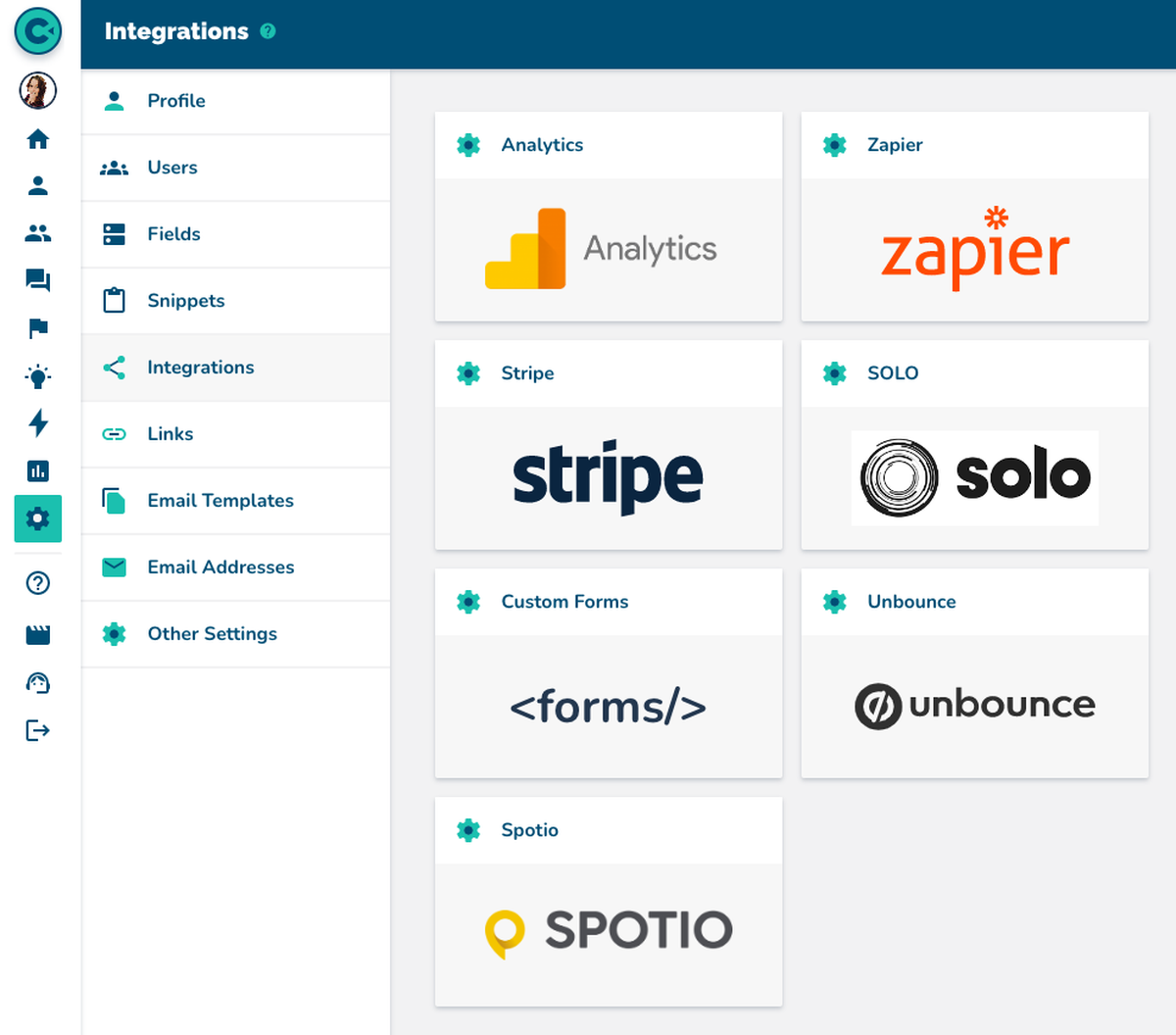This screenshot has height=1035, width=1176.
Task: Click the logout arrow icon
Action: click(x=38, y=730)
